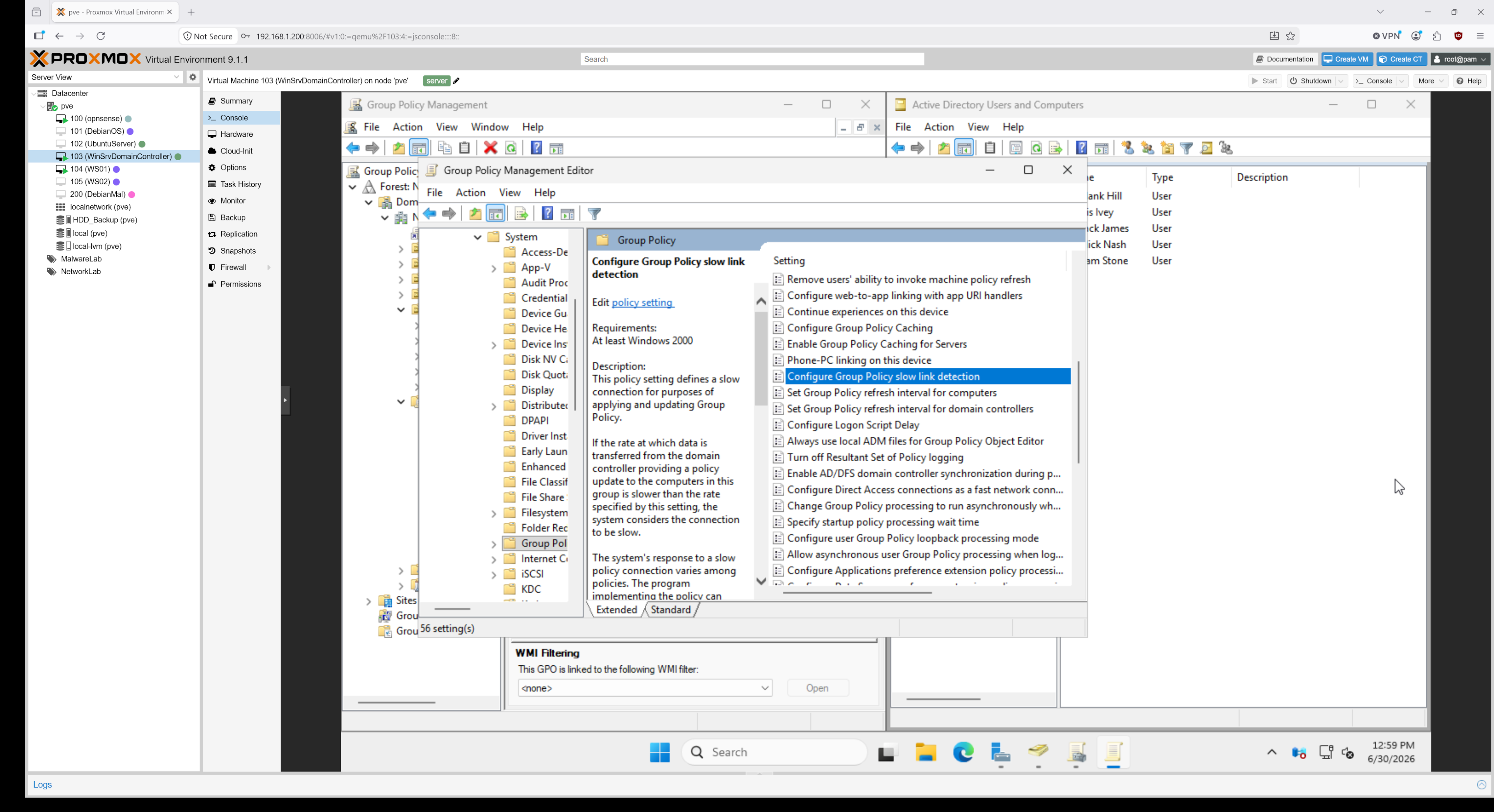1494x812 pixels.
Task: Open the Hardware section in Proxmox
Action: [237, 134]
